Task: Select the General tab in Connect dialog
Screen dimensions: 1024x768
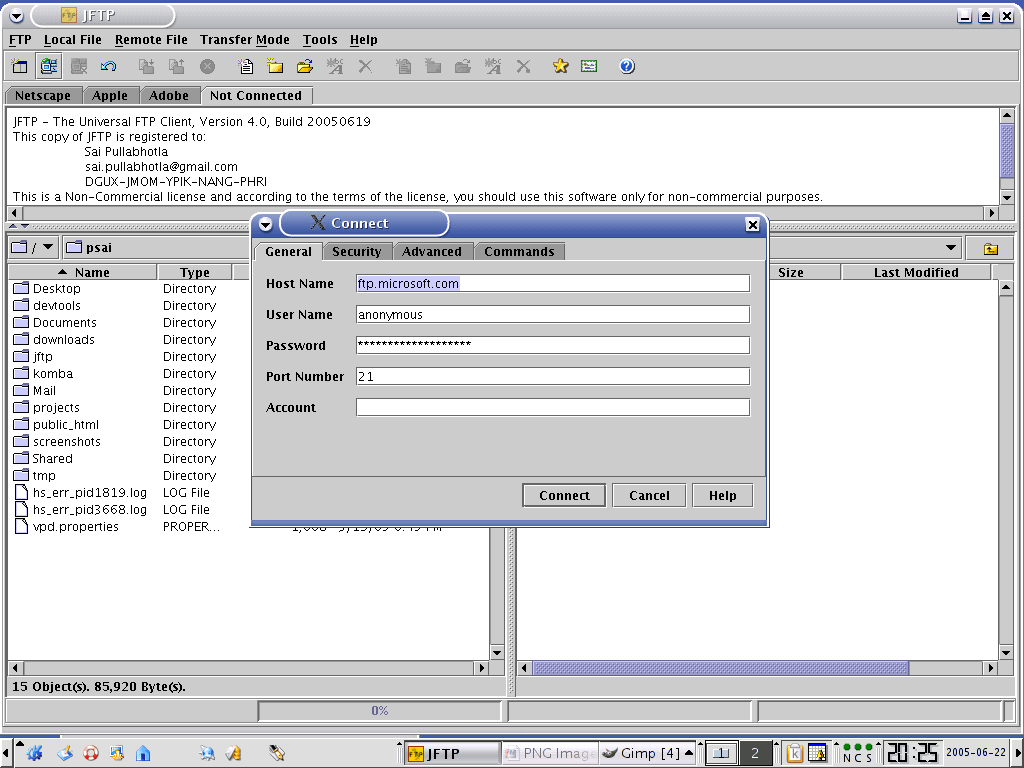Action: [288, 251]
